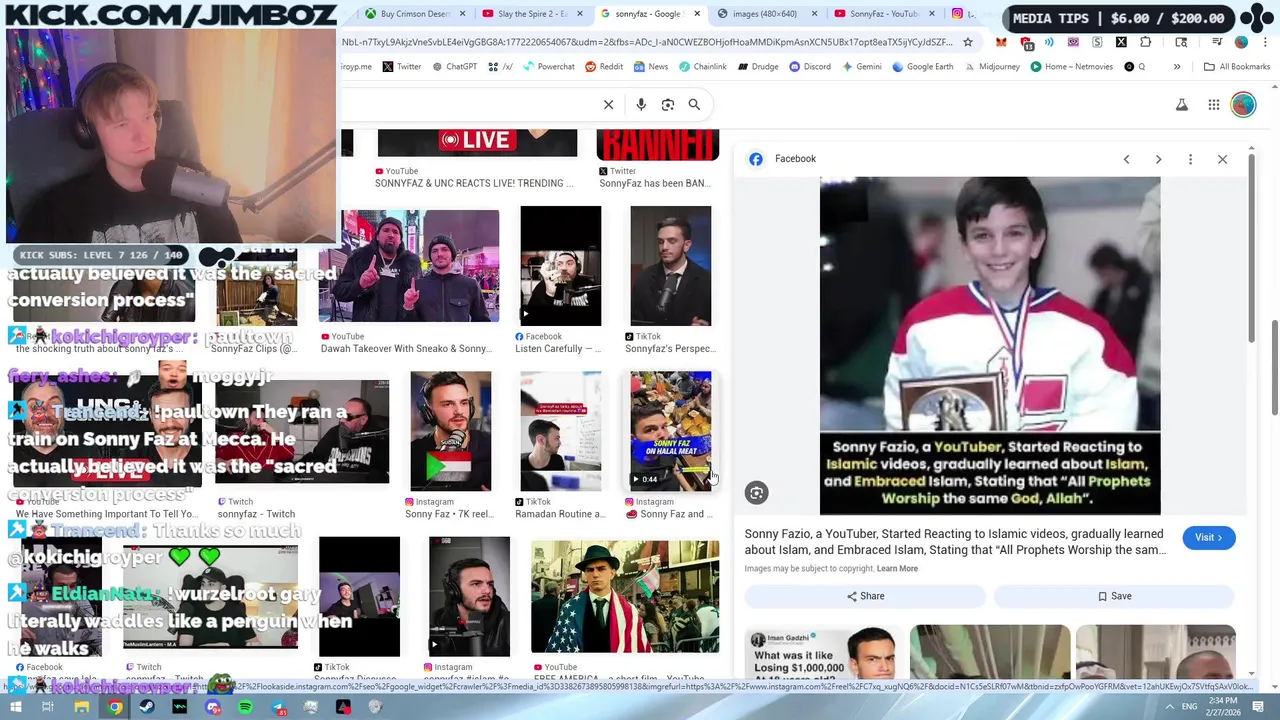The image size is (1280, 720).
Task: Open the News bookmark
Action: click(650, 67)
